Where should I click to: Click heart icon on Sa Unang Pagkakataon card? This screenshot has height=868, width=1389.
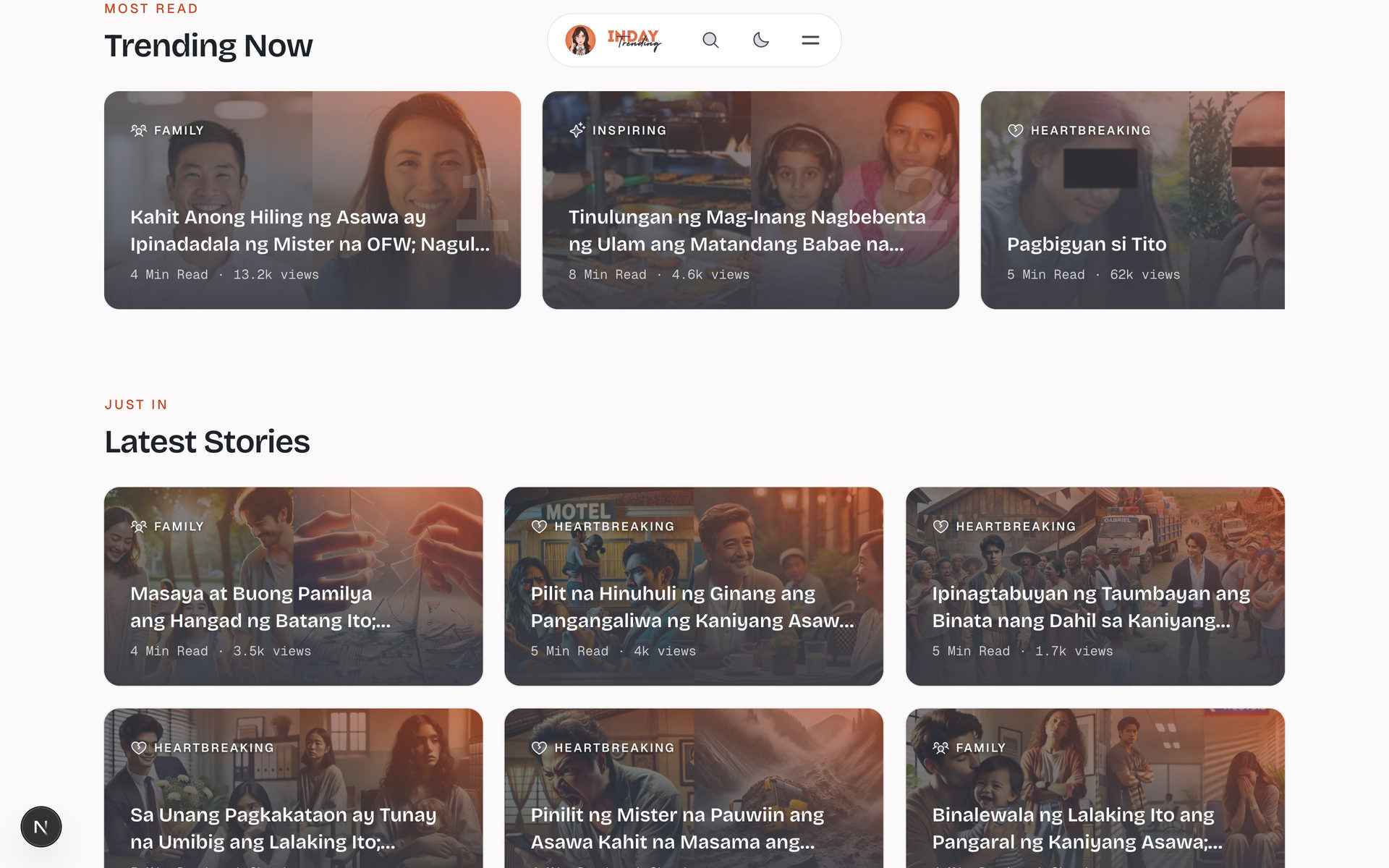[138, 748]
